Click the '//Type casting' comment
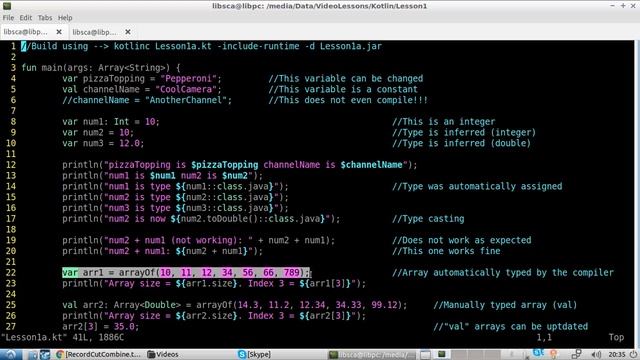 click(x=428, y=219)
